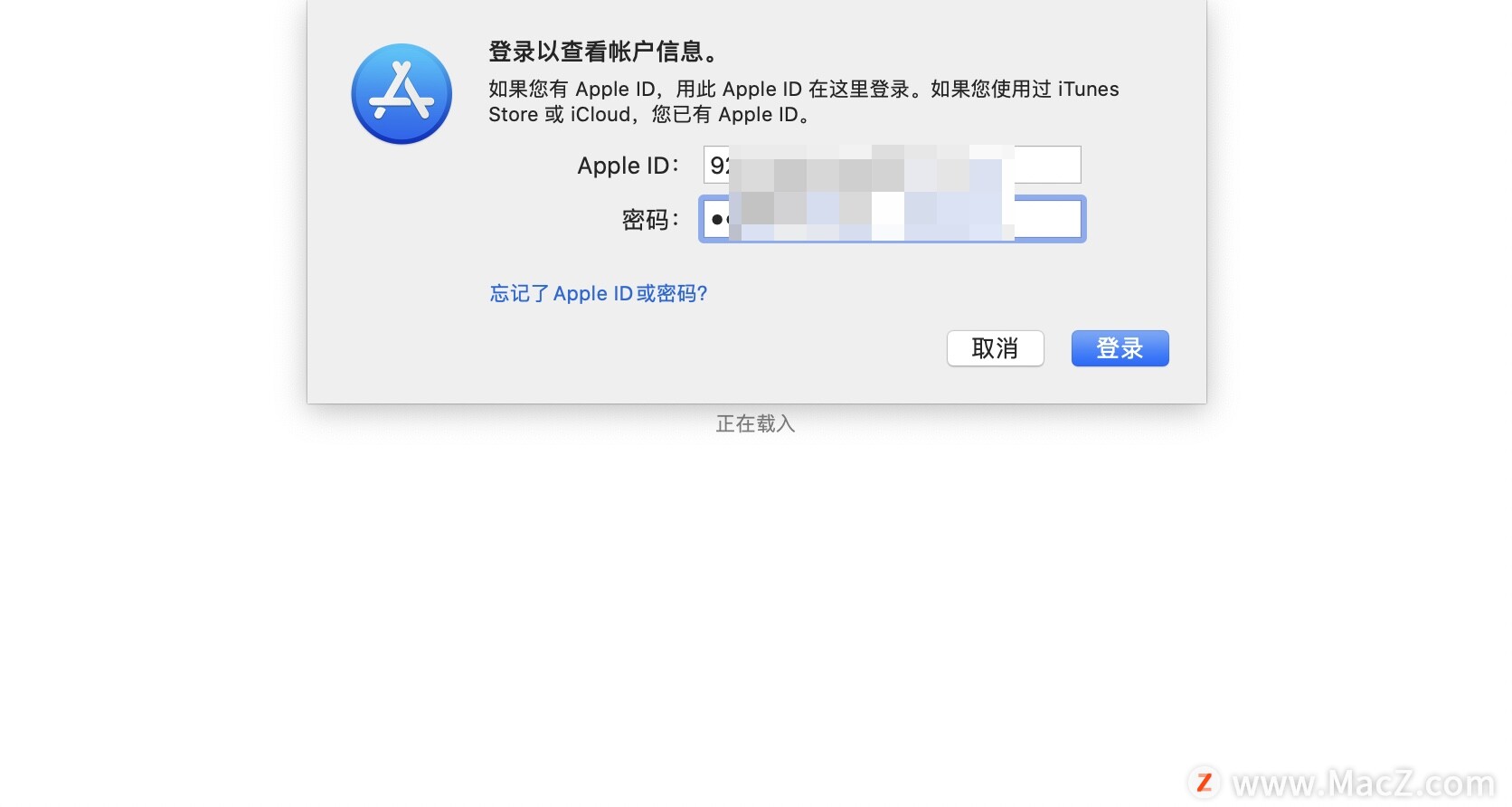This screenshot has height=807, width=1512.
Task: Click the empty right end of password field
Action: tap(1049, 219)
